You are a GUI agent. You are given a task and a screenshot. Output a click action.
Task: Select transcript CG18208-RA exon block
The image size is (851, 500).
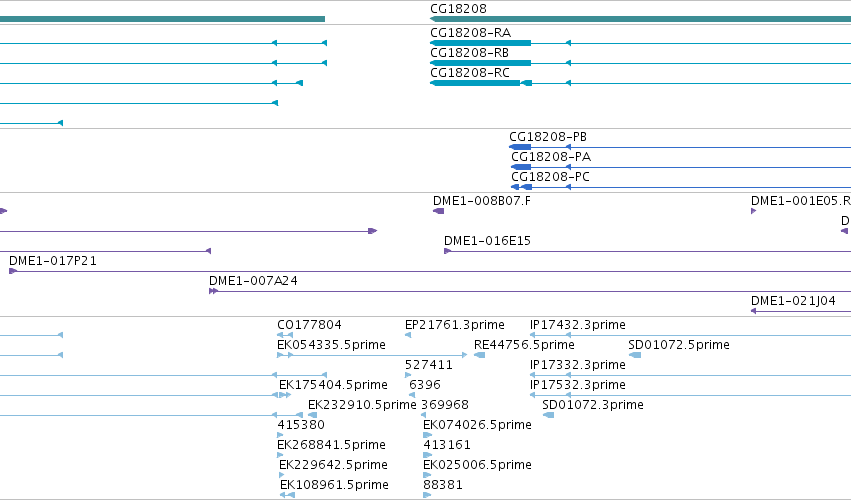click(480, 43)
